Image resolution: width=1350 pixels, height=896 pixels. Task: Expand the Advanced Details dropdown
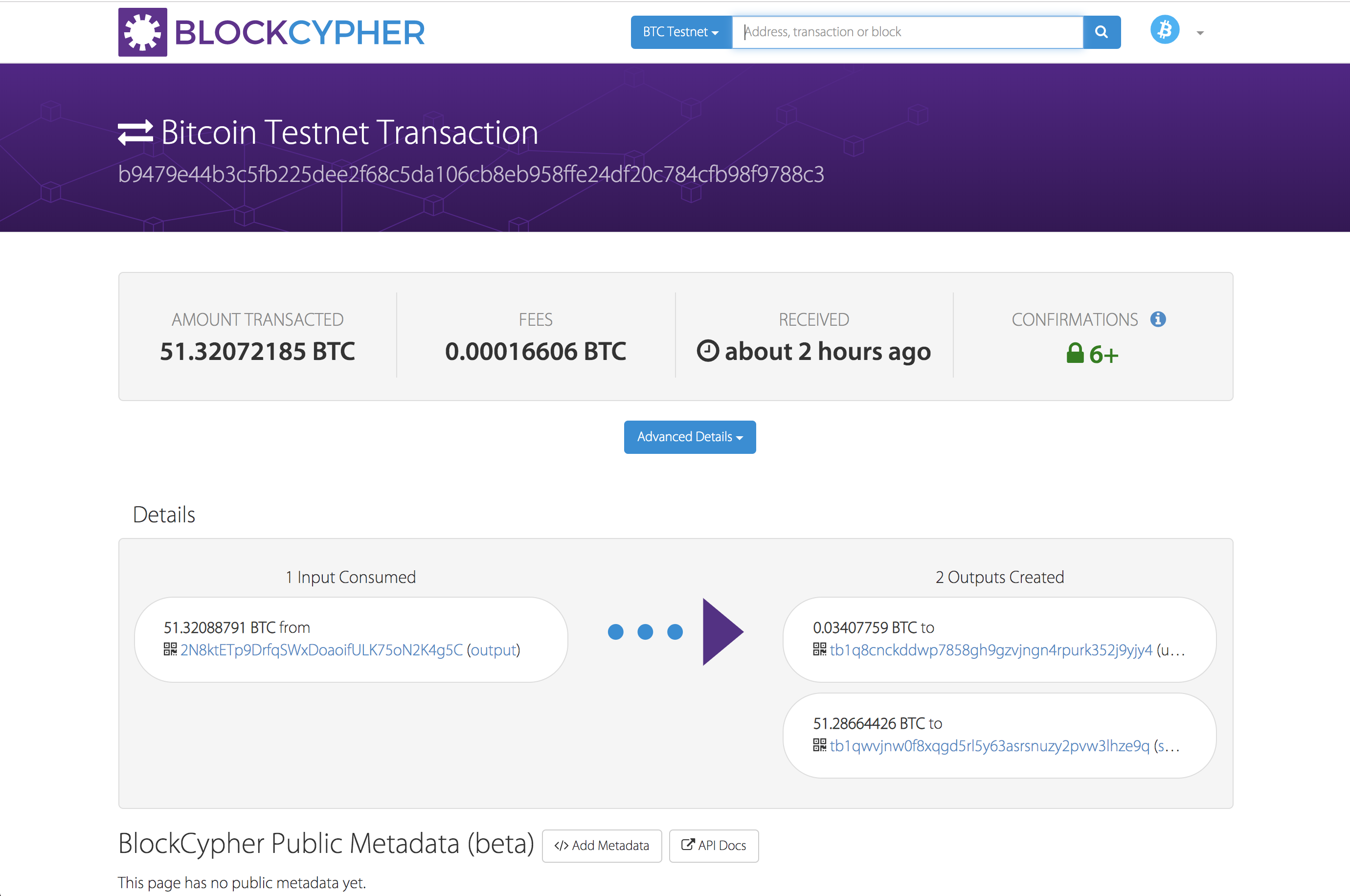click(x=689, y=437)
